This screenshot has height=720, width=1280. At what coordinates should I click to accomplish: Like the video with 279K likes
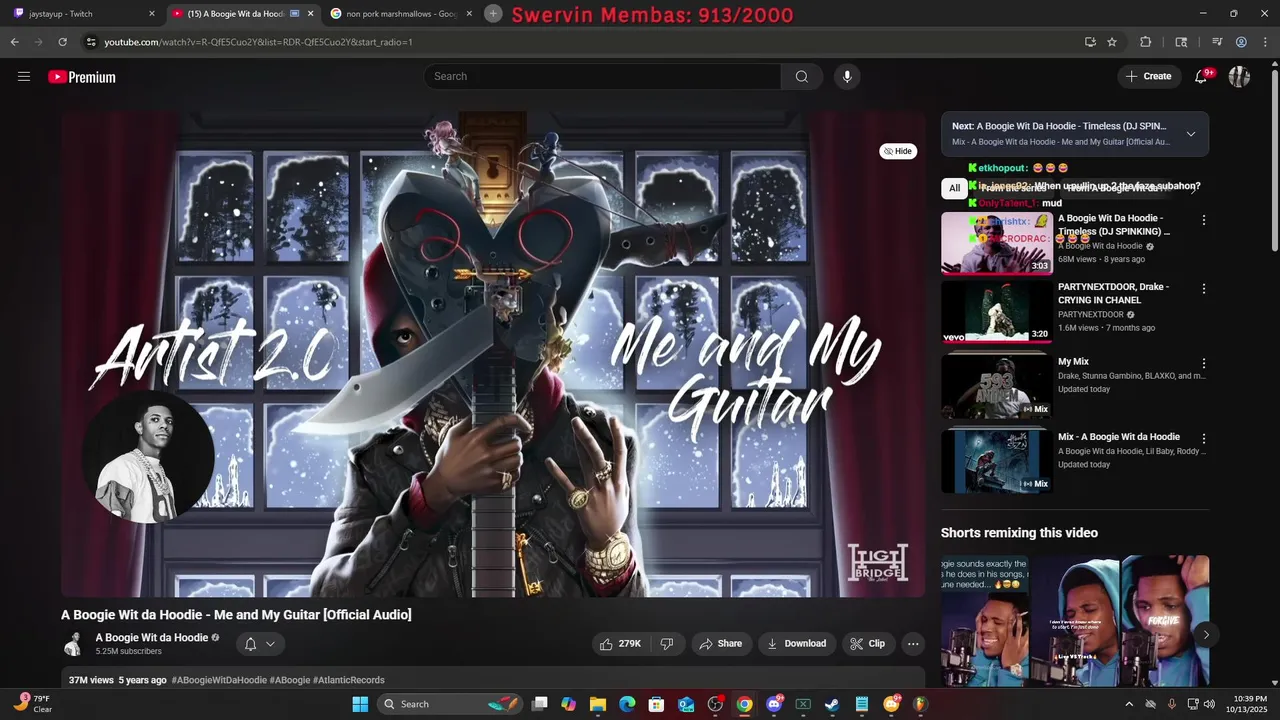tap(621, 644)
